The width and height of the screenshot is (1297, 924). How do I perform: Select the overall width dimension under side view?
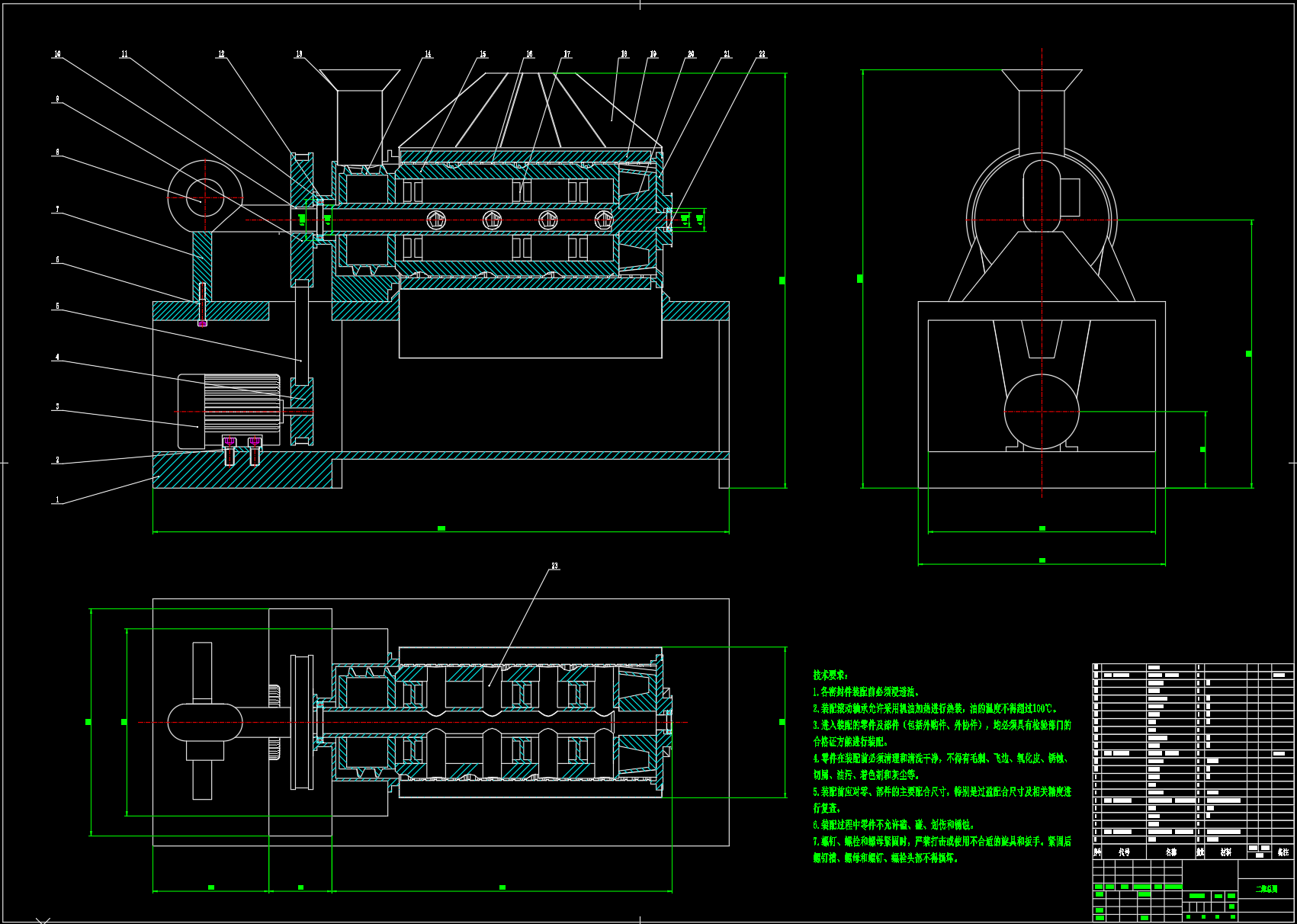click(1041, 564)
